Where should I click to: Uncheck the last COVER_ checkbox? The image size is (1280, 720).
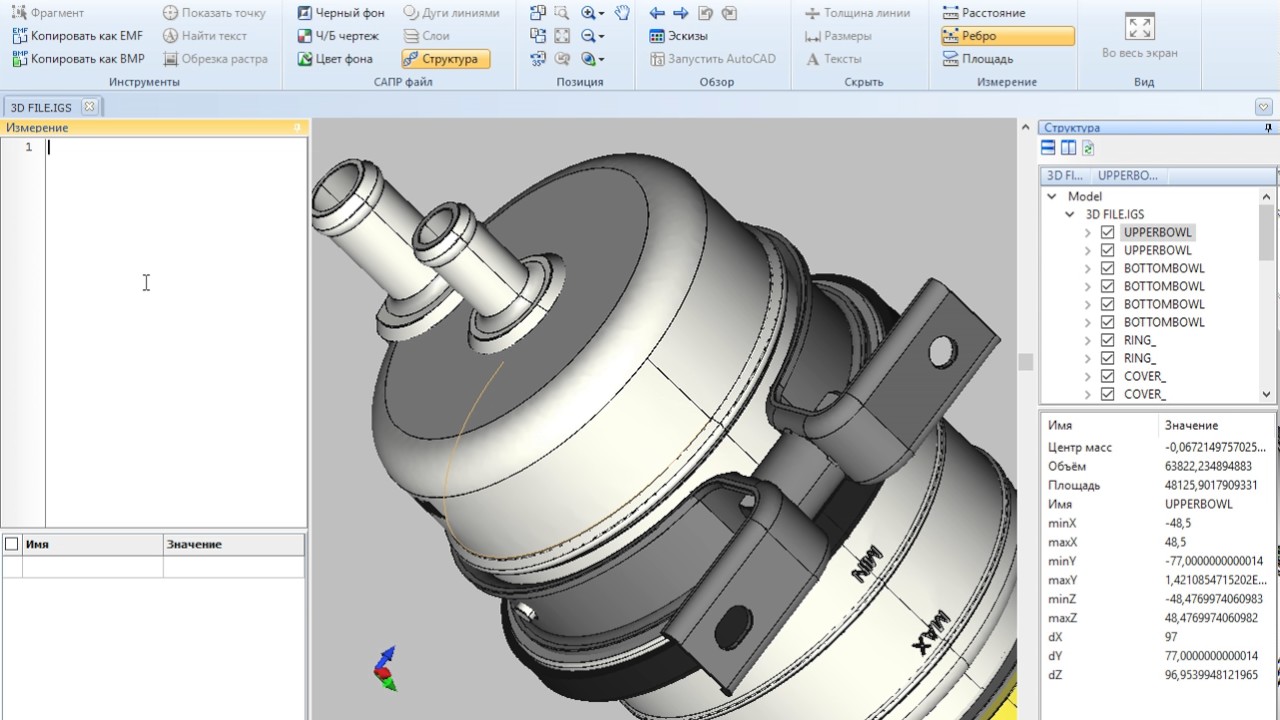(x=1107, y=395)
